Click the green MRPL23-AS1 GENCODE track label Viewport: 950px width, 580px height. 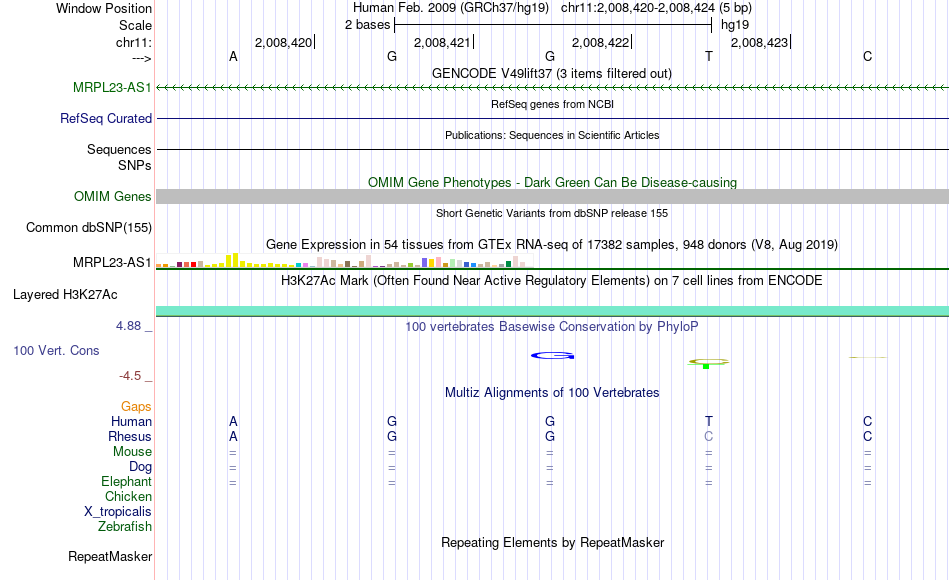(112, 87)
